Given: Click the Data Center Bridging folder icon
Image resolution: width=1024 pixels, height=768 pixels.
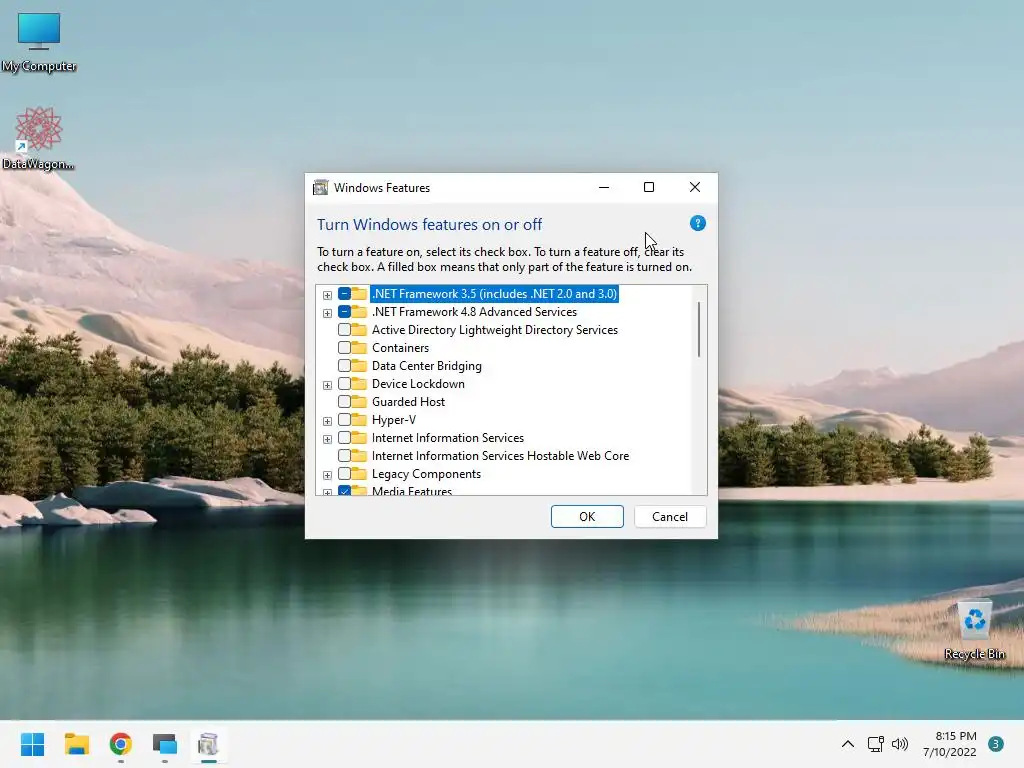Looking at the screenshot, I should coord(359,365).
